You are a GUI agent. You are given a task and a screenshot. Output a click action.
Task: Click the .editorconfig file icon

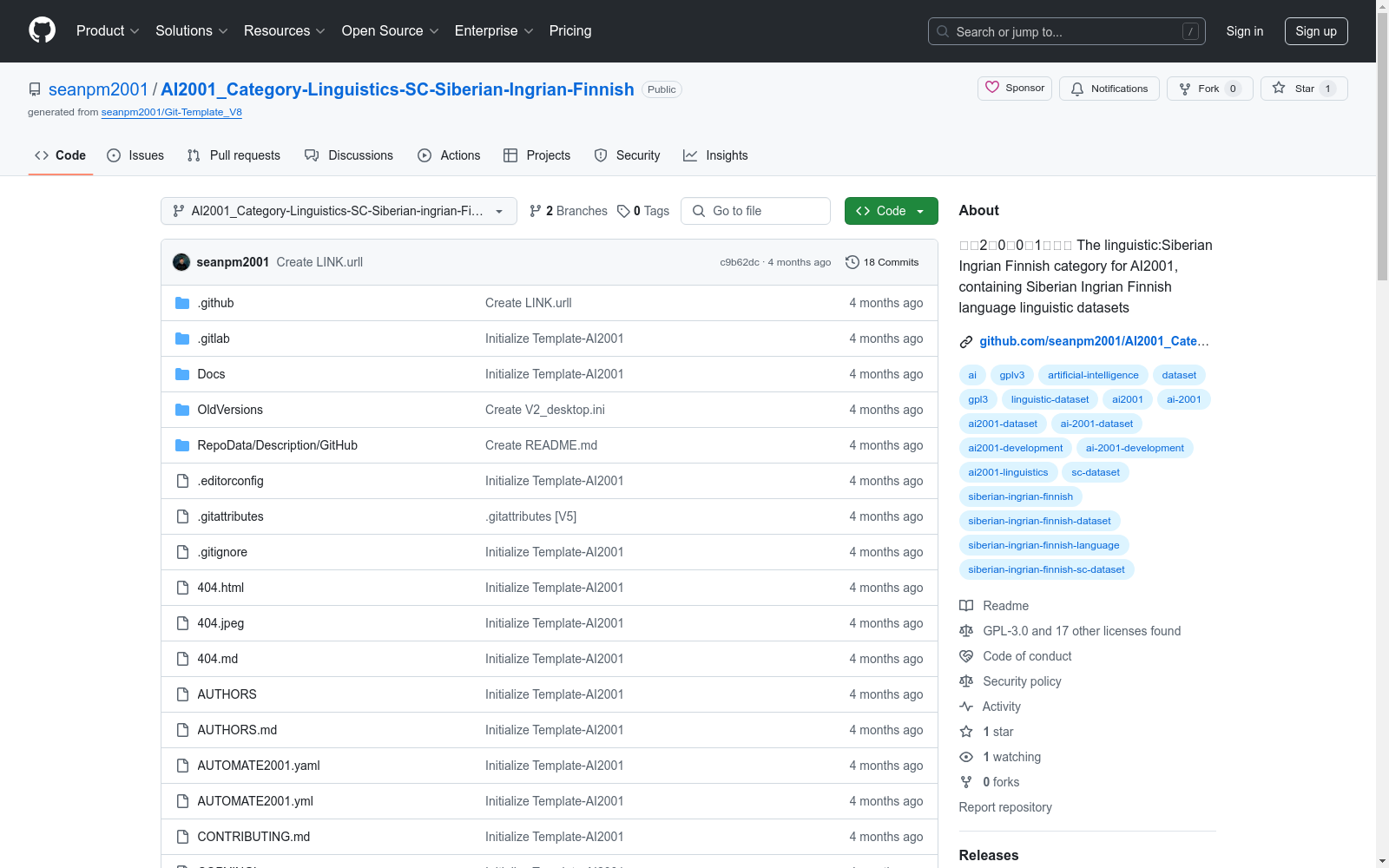tap(182, 481)
